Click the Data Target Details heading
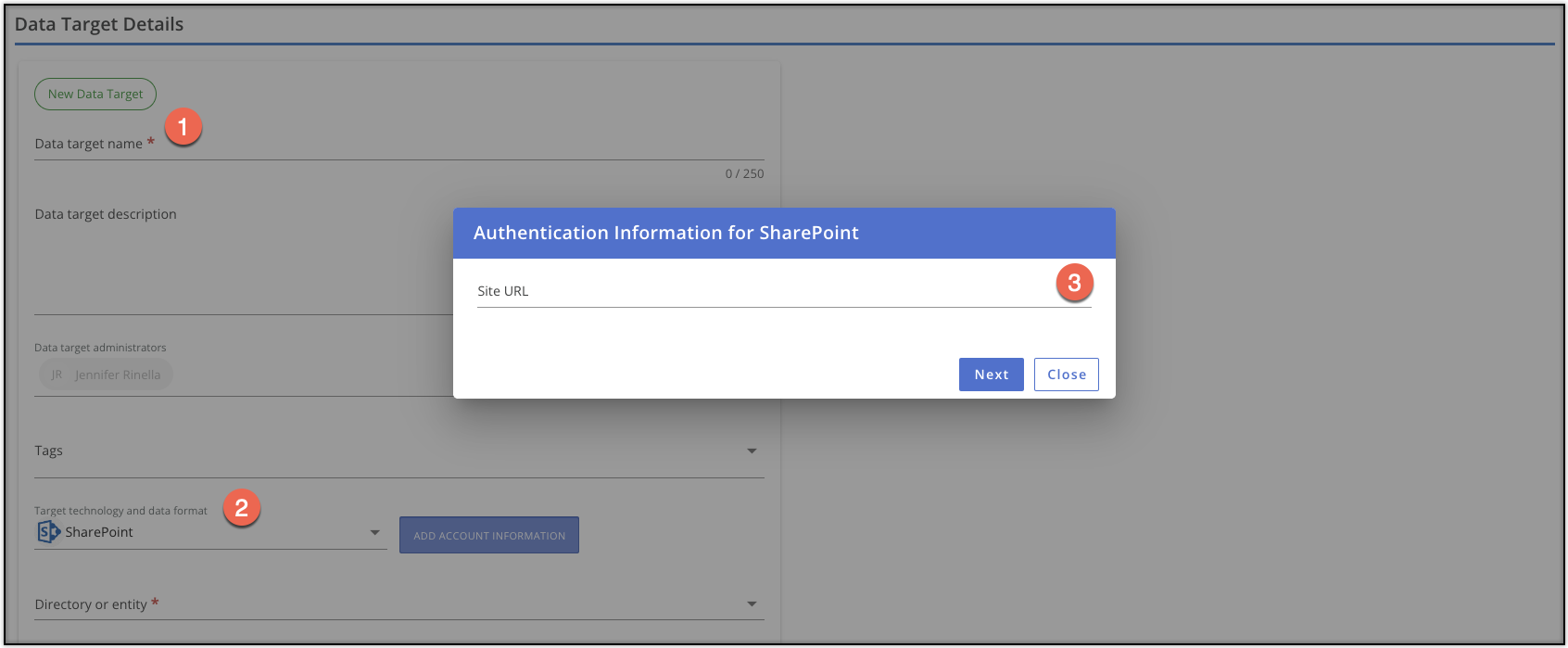Screen dimensions: 1568x648 99,24
